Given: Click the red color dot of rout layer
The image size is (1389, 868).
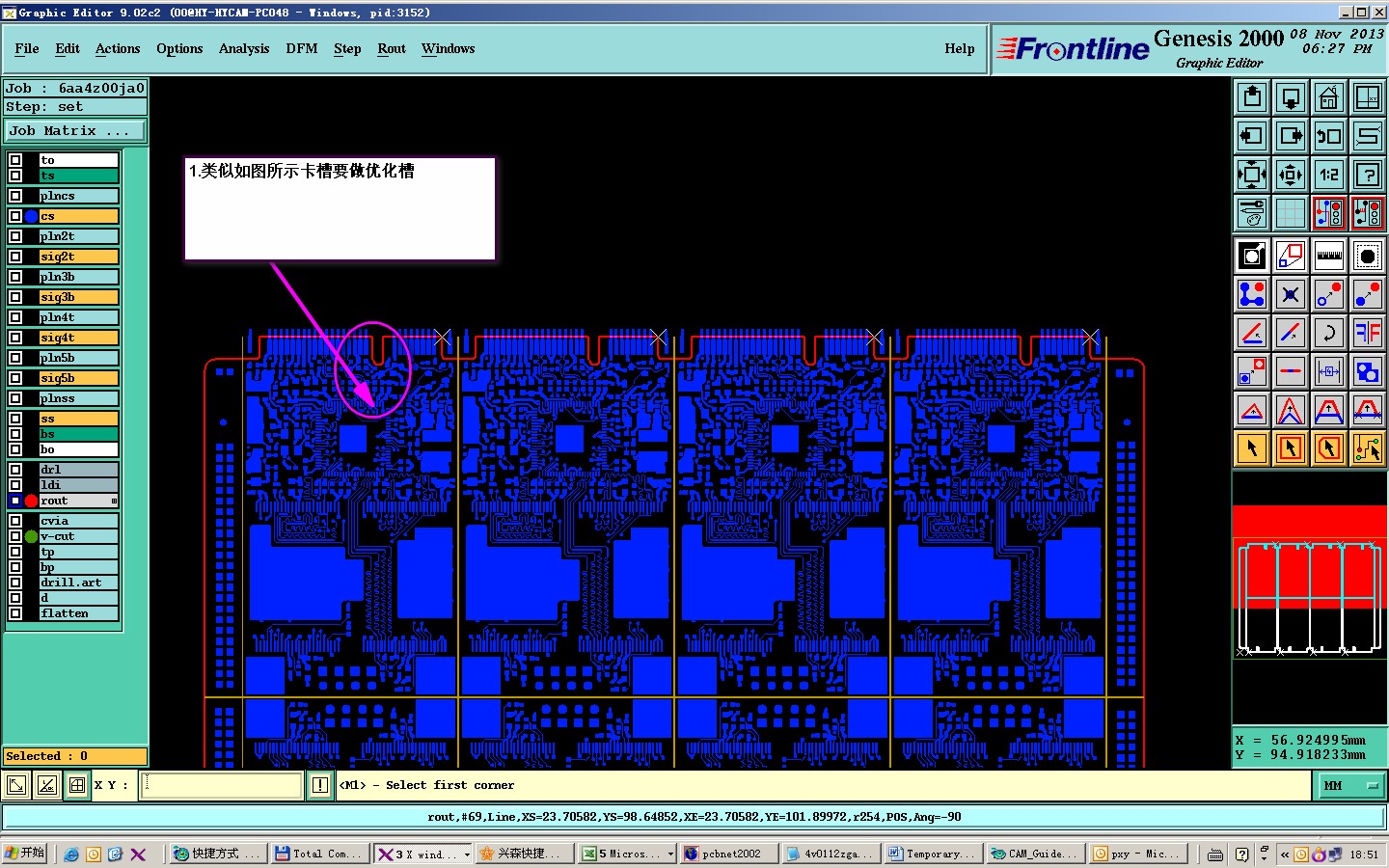Looking at the screenshot, I should click(x=31, y=501).
